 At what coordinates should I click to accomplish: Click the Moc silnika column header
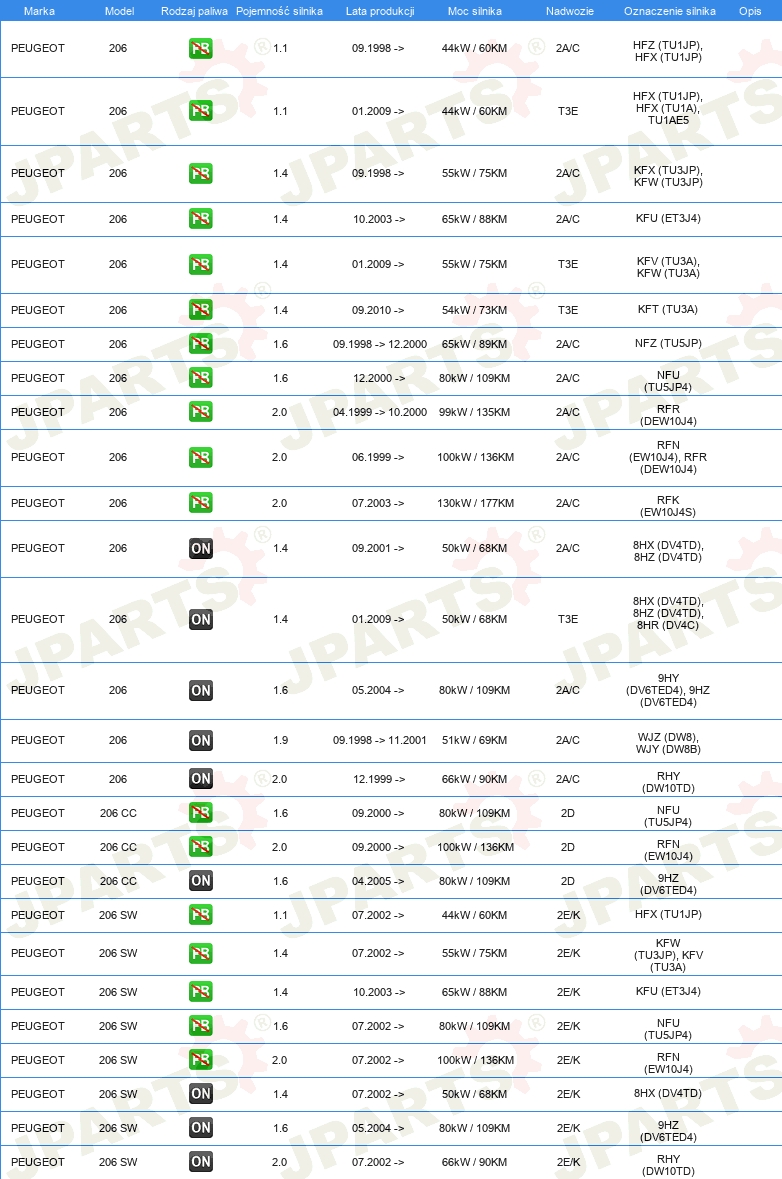tap(474, 11)
